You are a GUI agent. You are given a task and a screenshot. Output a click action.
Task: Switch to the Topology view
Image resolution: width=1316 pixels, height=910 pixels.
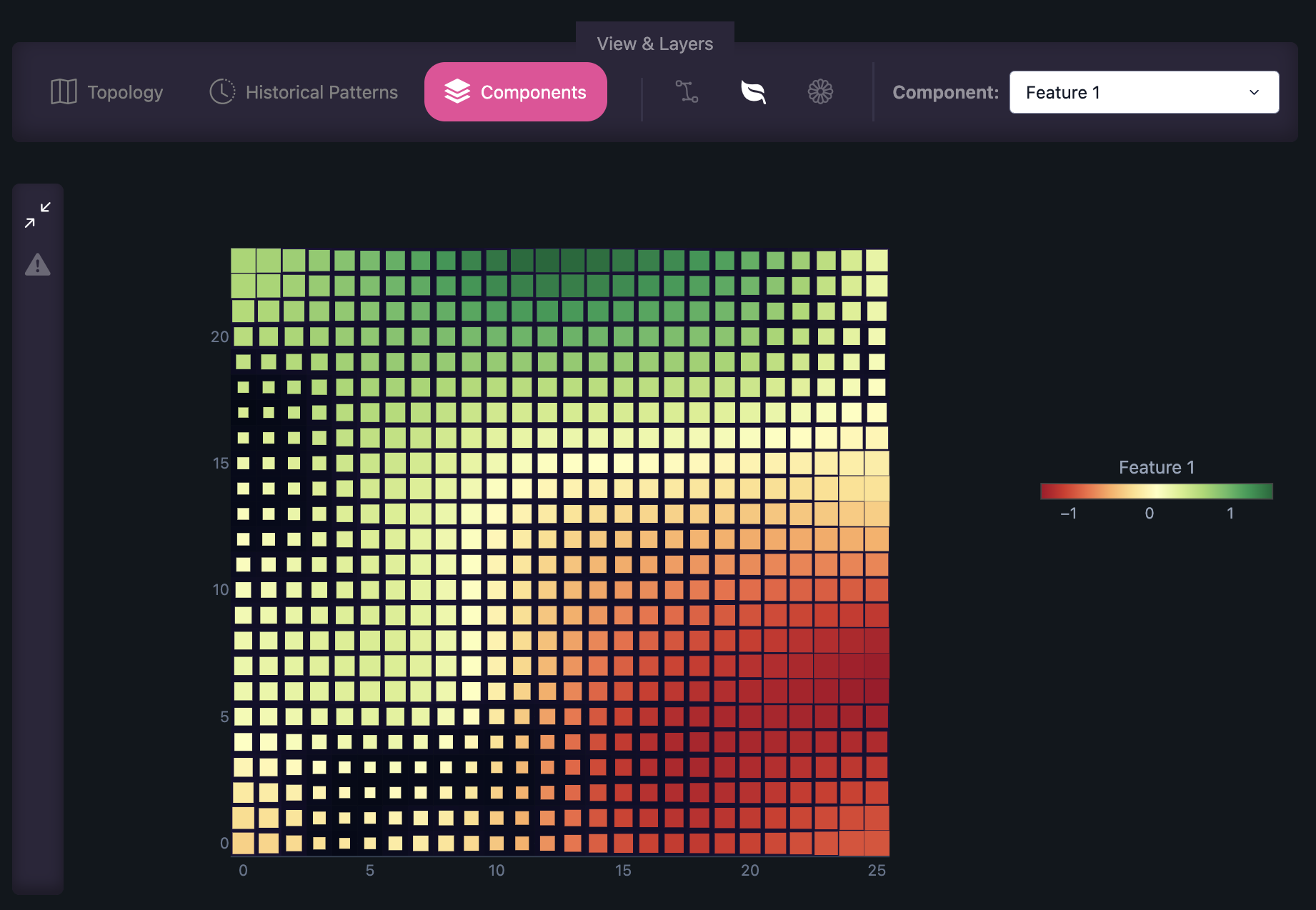pos(107,92)
